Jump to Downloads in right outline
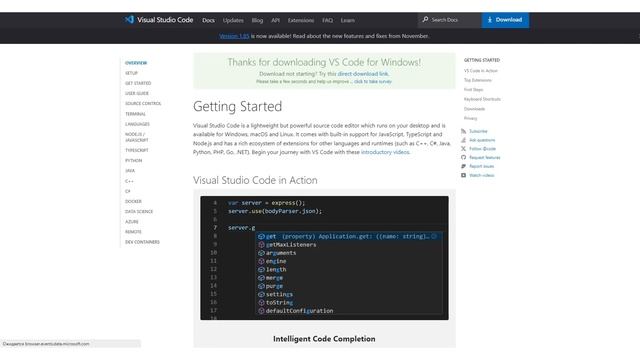This screenshot has width=640, height=360. point(474,109)
